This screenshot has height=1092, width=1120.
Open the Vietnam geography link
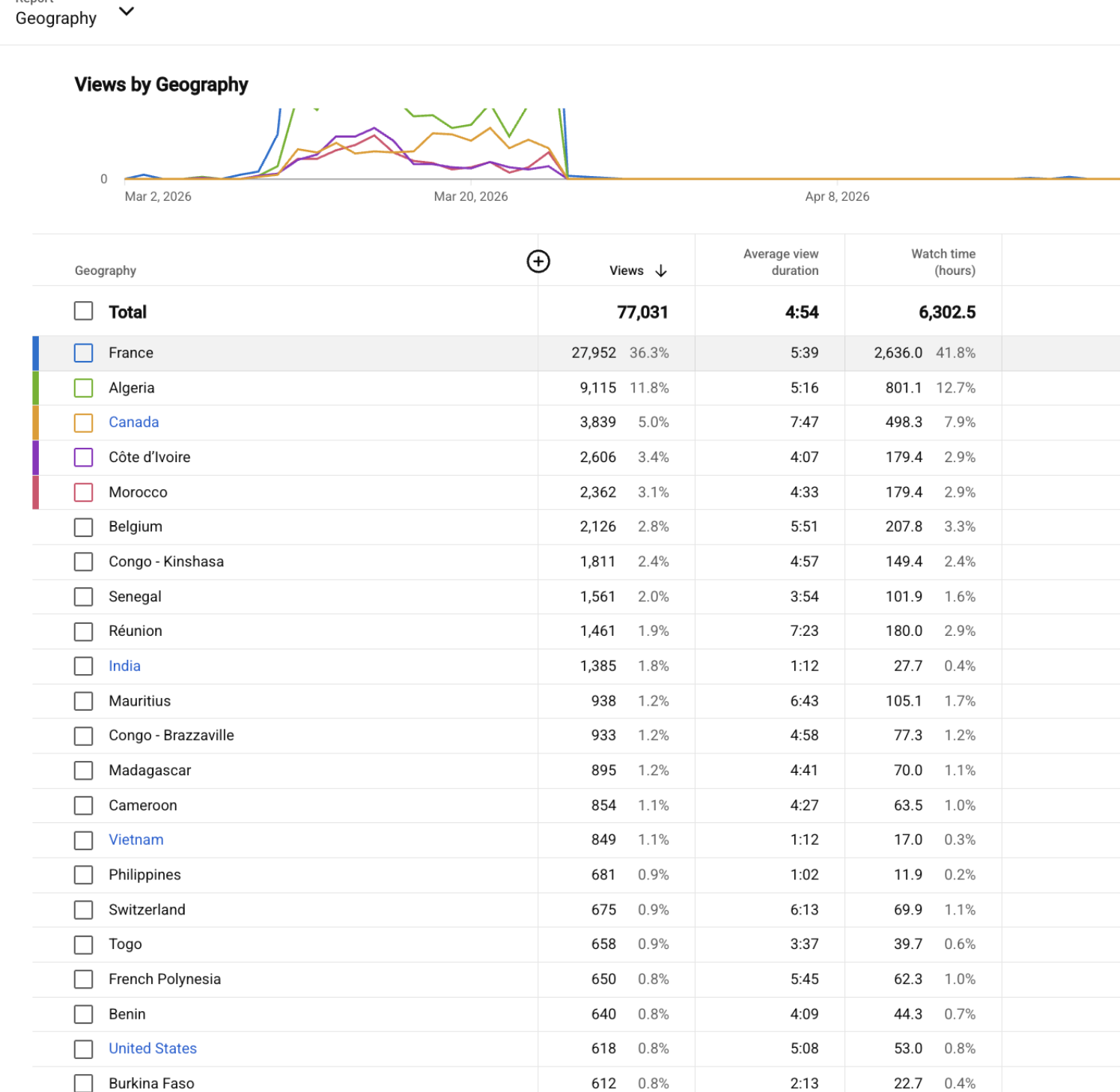[x=136, y=840]
